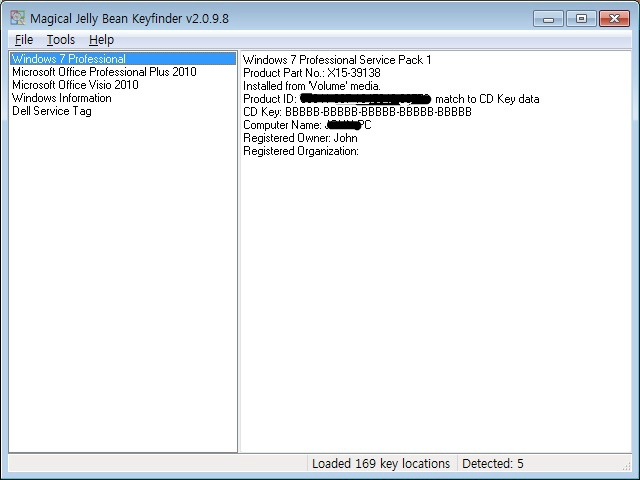Select Windows 7 Professional in the list

point(123,59)
